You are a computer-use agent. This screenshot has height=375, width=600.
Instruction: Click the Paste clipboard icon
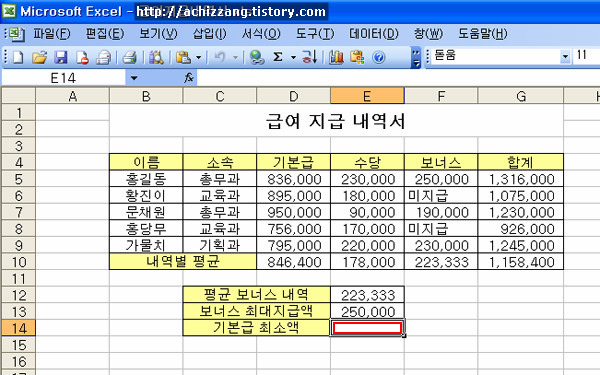[184, 57]
